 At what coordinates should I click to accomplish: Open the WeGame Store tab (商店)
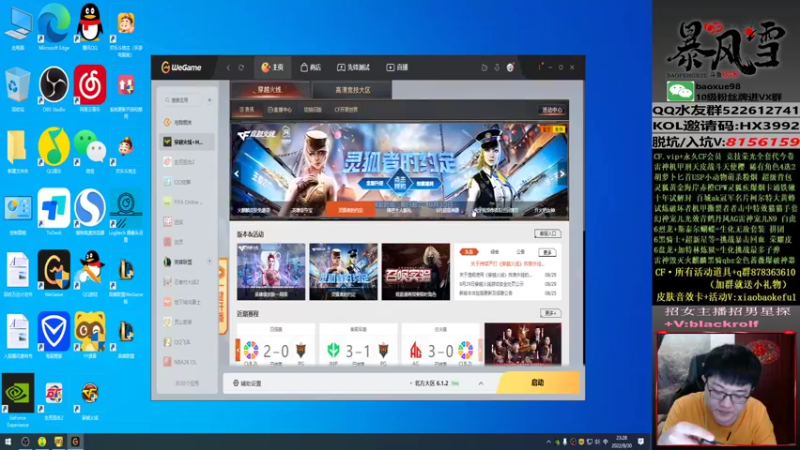click(x=310, y=67)
